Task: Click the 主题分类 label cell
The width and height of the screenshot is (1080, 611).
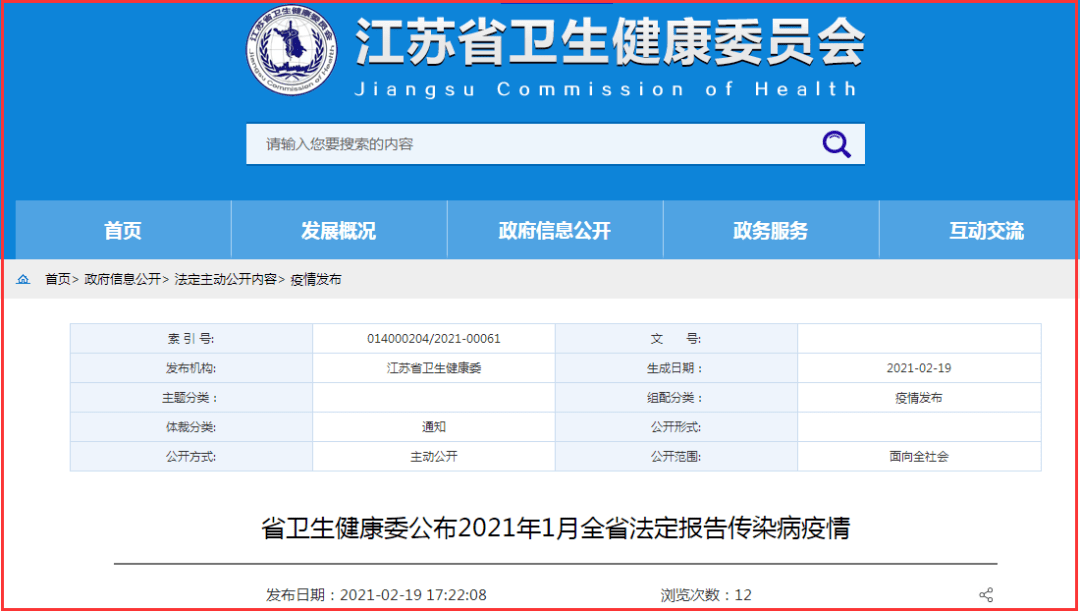Action: [191, 398]
